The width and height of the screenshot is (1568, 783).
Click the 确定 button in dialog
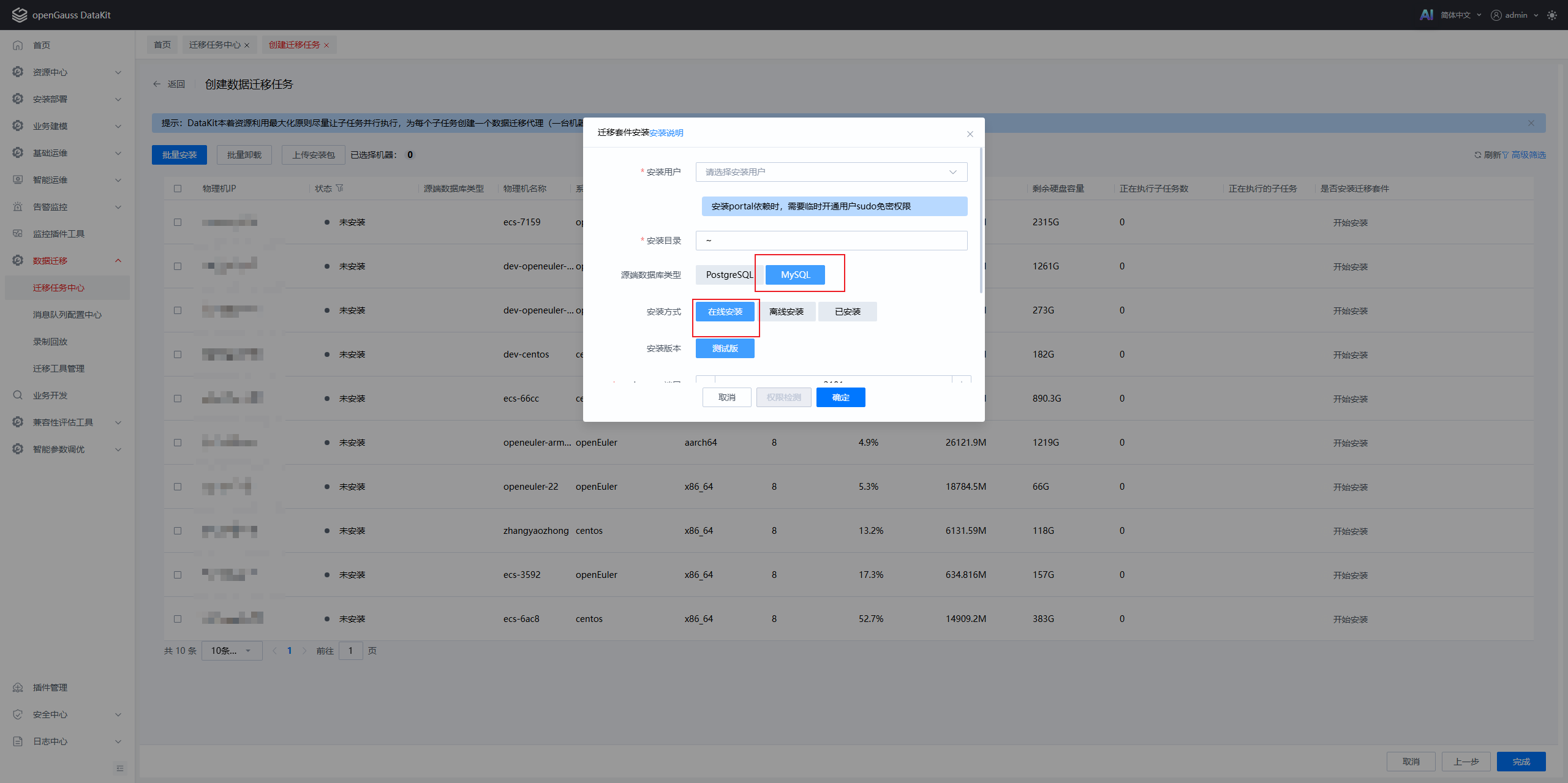coord(840,397)
